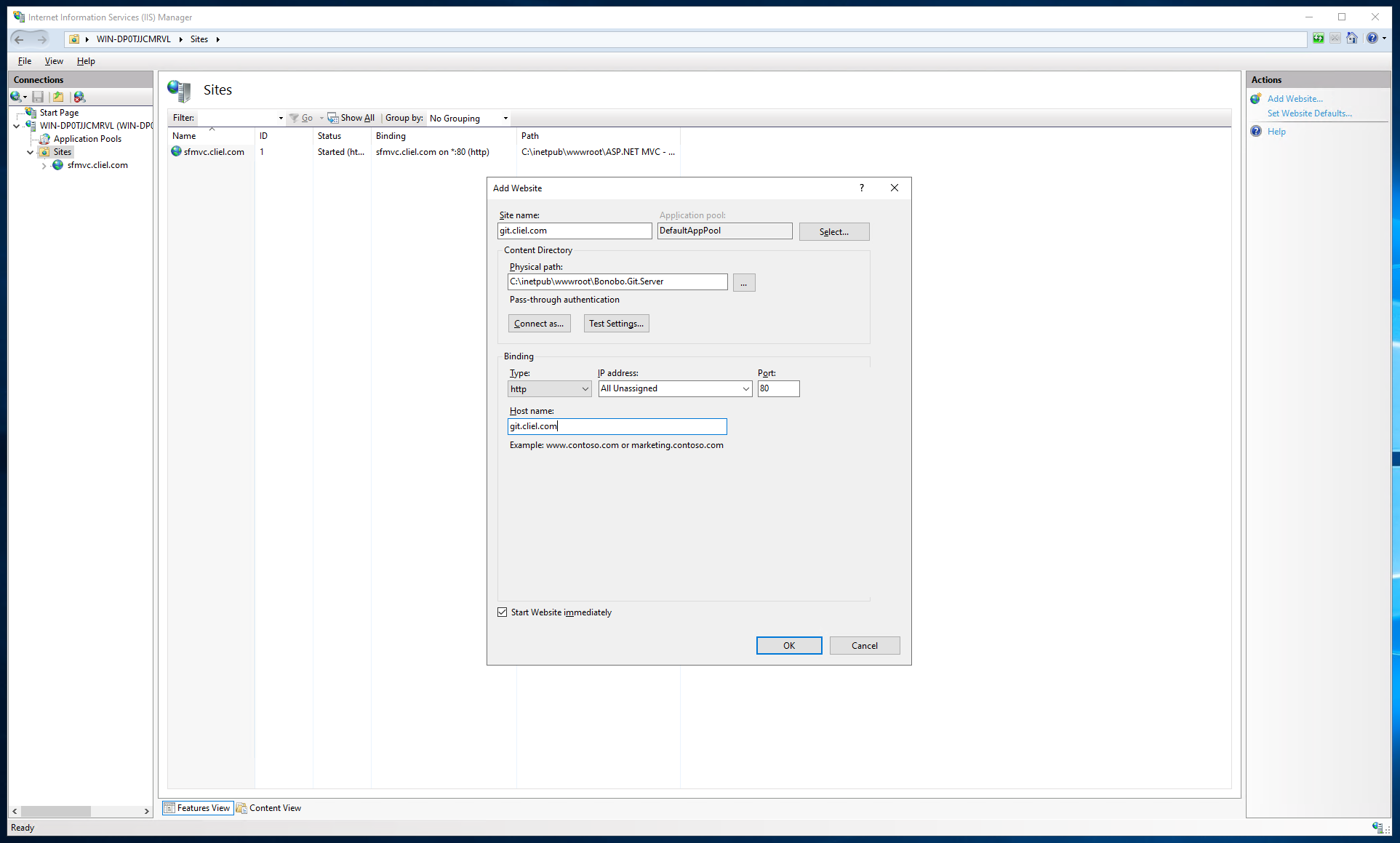Click the context help question mark in dialog
Screen dimensions: 1400x843
862,188
